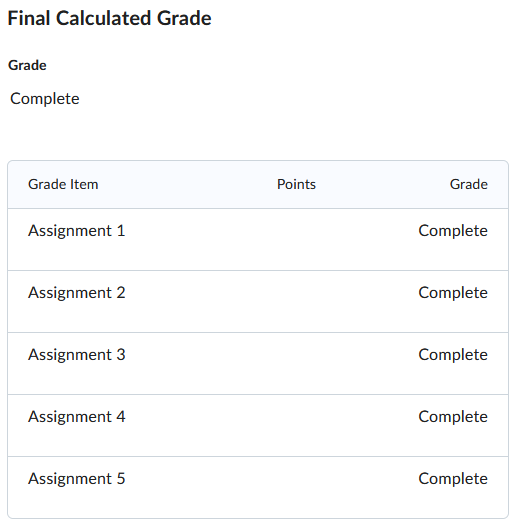Click the empty Points cell for Assignment 3
Image resolution: width=516 pixels, height=526 pixels.
coord(296,364)
